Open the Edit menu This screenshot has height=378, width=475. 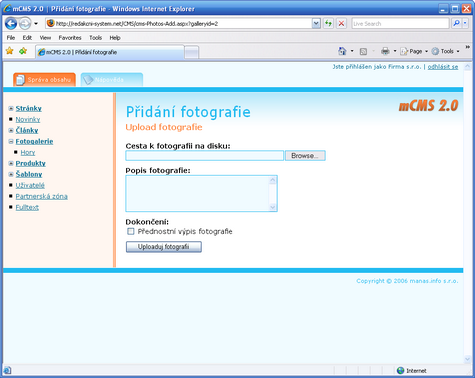click(x=27, y=38)
